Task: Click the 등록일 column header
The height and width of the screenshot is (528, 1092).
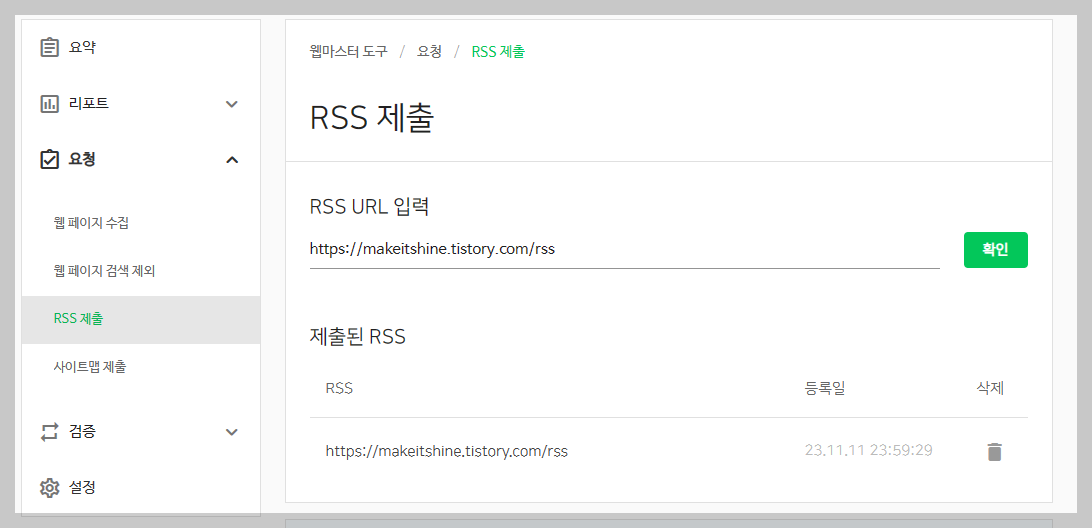Action: (x=825, y=388)
